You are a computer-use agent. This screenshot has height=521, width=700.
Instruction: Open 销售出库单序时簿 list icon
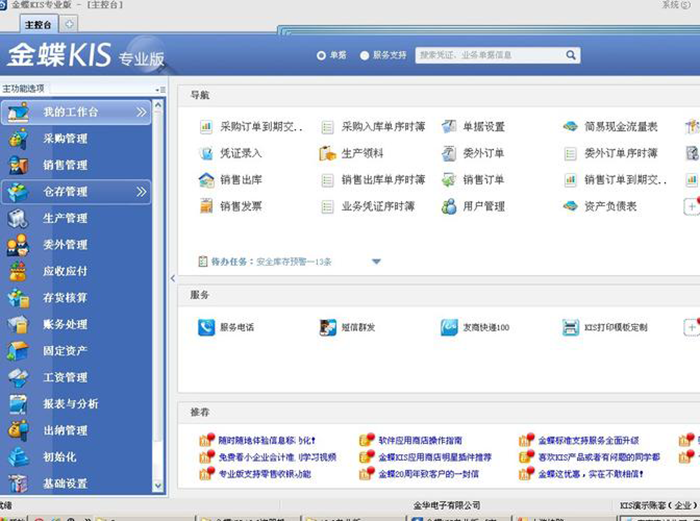(327, 180)
